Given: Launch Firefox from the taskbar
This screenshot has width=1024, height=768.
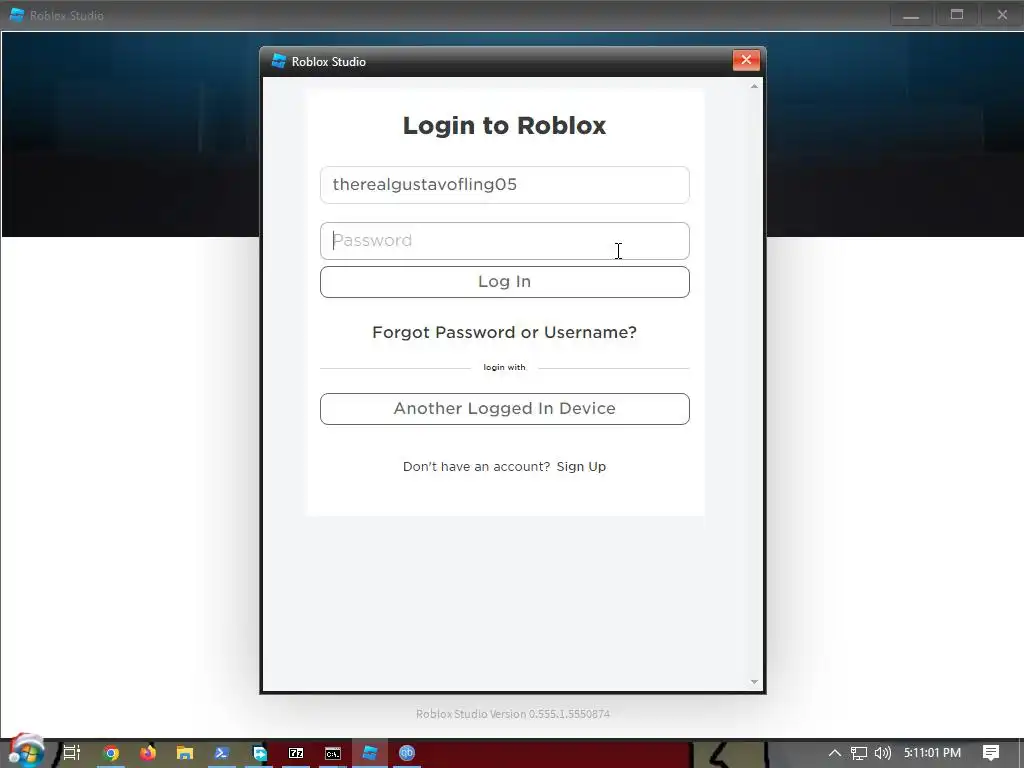Looking at the screenshot, I should [x=148, y=753].
